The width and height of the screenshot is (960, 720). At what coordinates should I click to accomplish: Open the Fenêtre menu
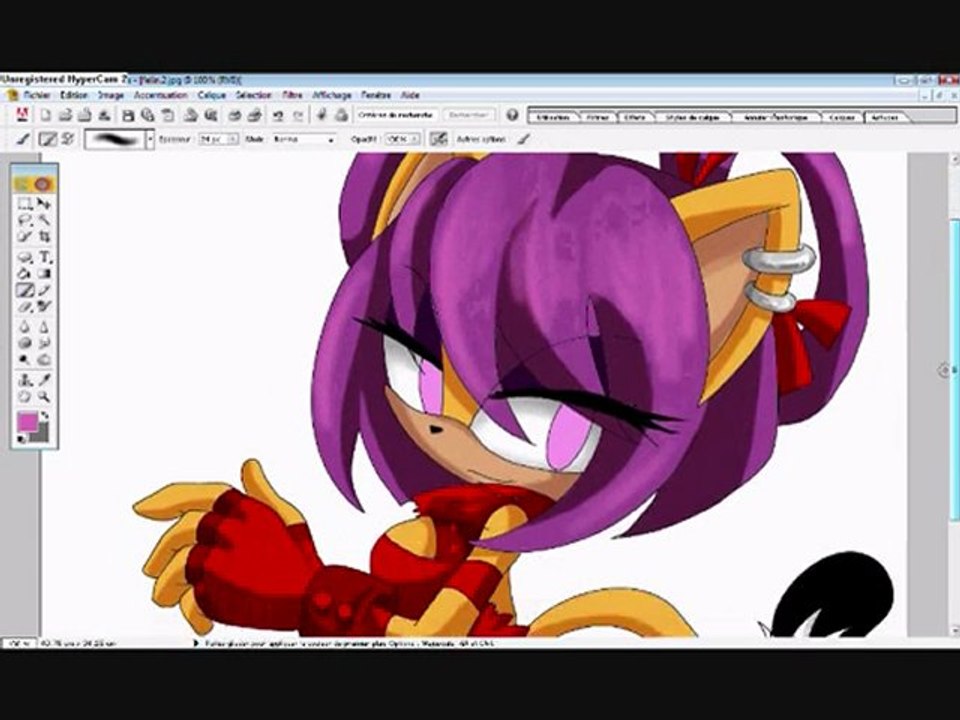[x=376, y=95]
